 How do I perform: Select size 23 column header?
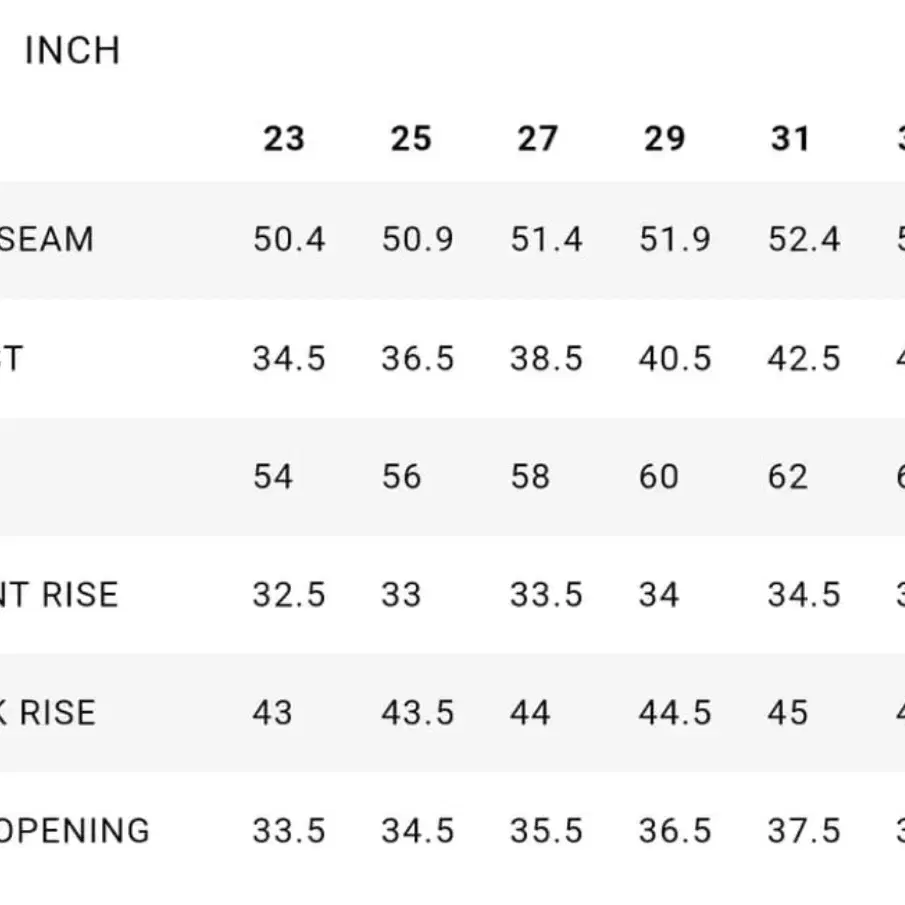(284, 139)
